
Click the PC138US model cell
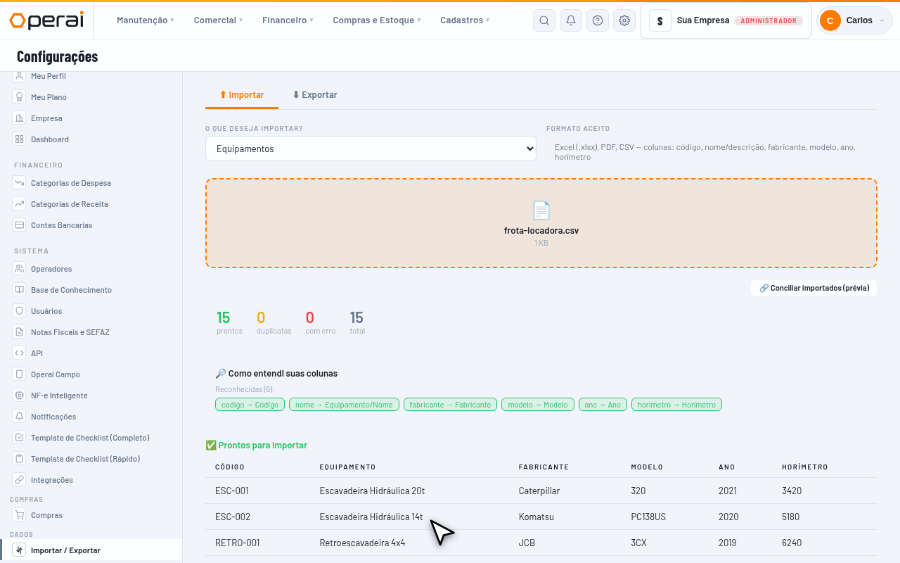[x=648, y=517]
